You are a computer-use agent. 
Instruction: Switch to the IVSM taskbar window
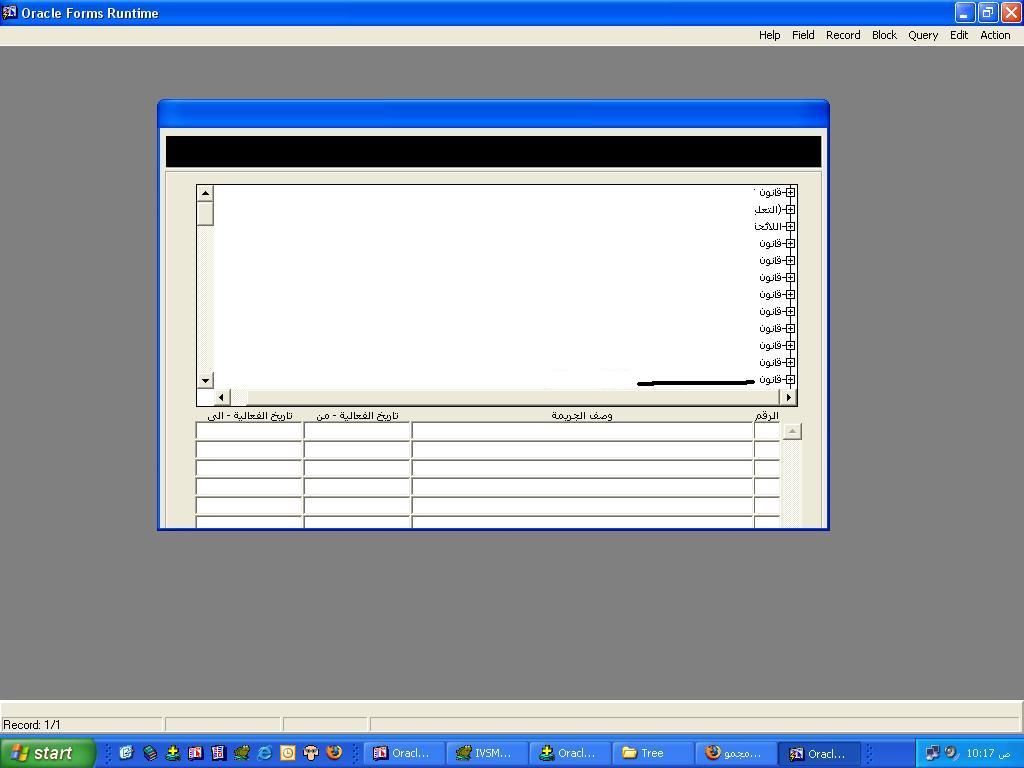(485, 753)
